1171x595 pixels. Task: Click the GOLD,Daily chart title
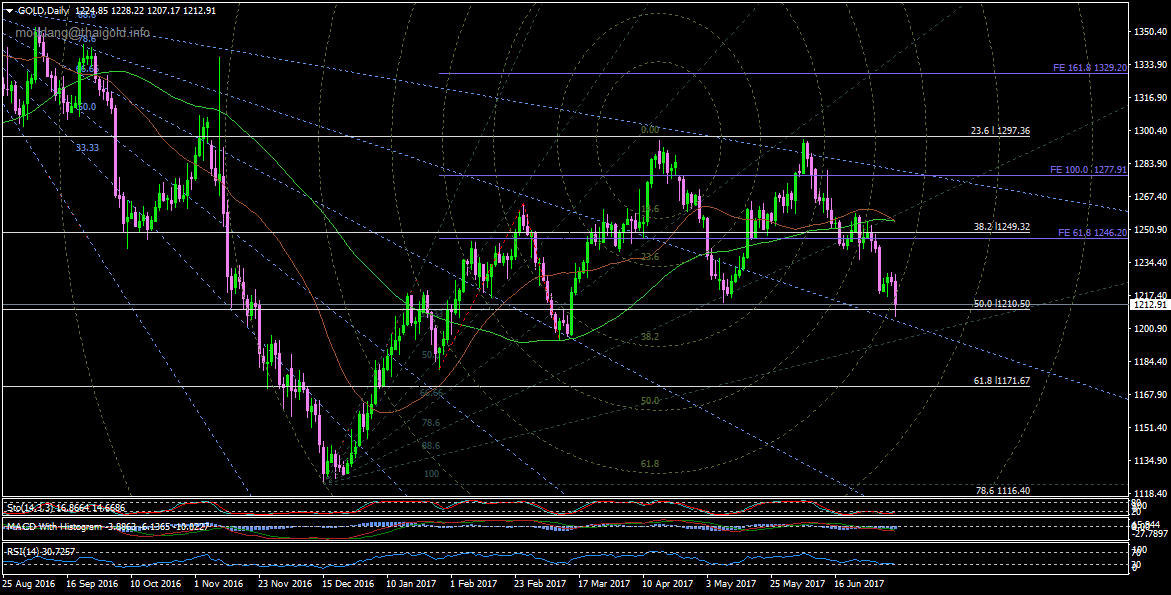click(x=43, y=10)
